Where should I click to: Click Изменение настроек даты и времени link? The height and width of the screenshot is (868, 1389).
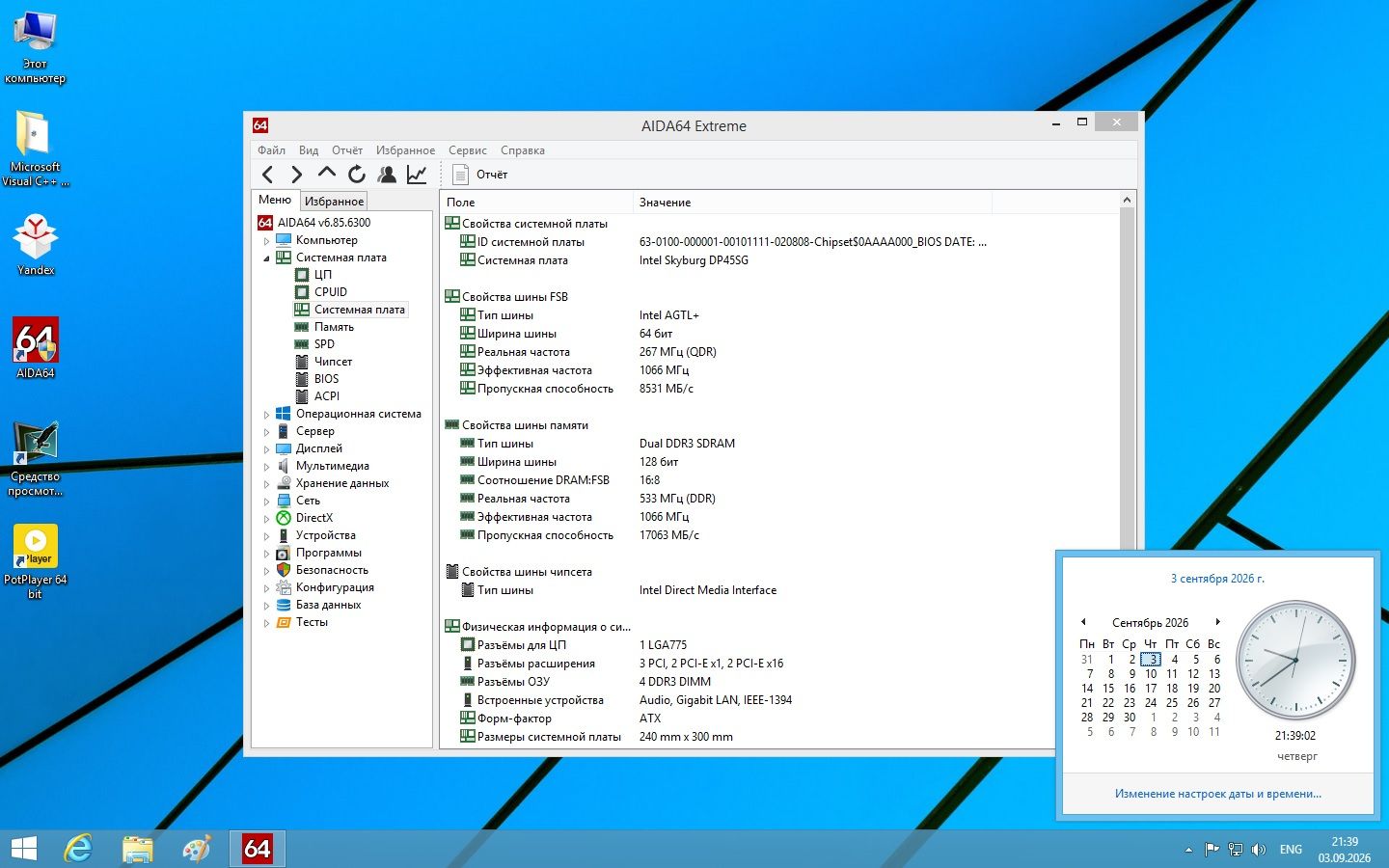tap(1218, 794)
